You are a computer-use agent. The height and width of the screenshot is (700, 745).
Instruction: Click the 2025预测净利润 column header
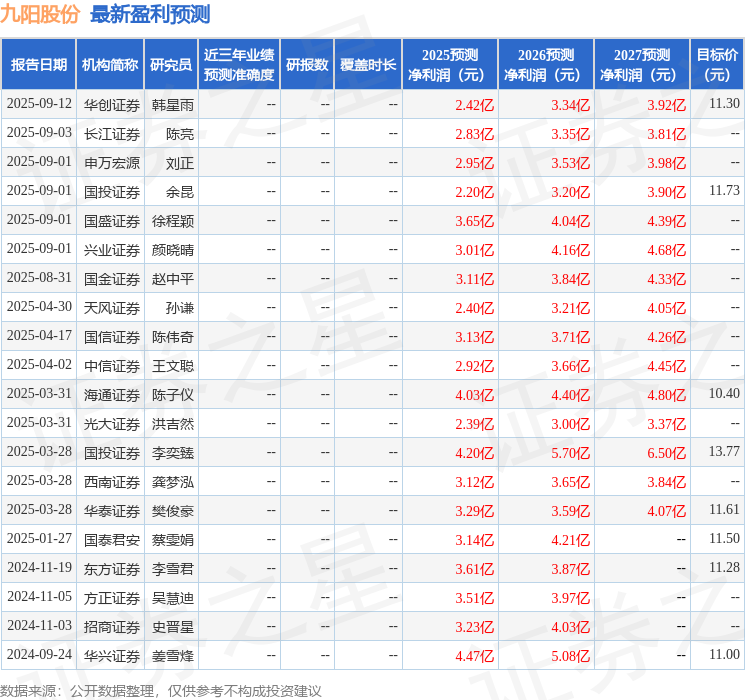[450, 65]
